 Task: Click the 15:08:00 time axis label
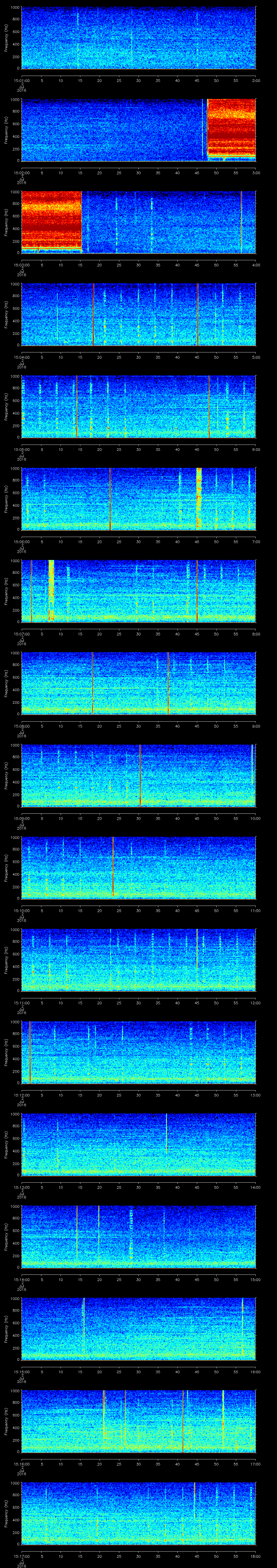(21, 726)
